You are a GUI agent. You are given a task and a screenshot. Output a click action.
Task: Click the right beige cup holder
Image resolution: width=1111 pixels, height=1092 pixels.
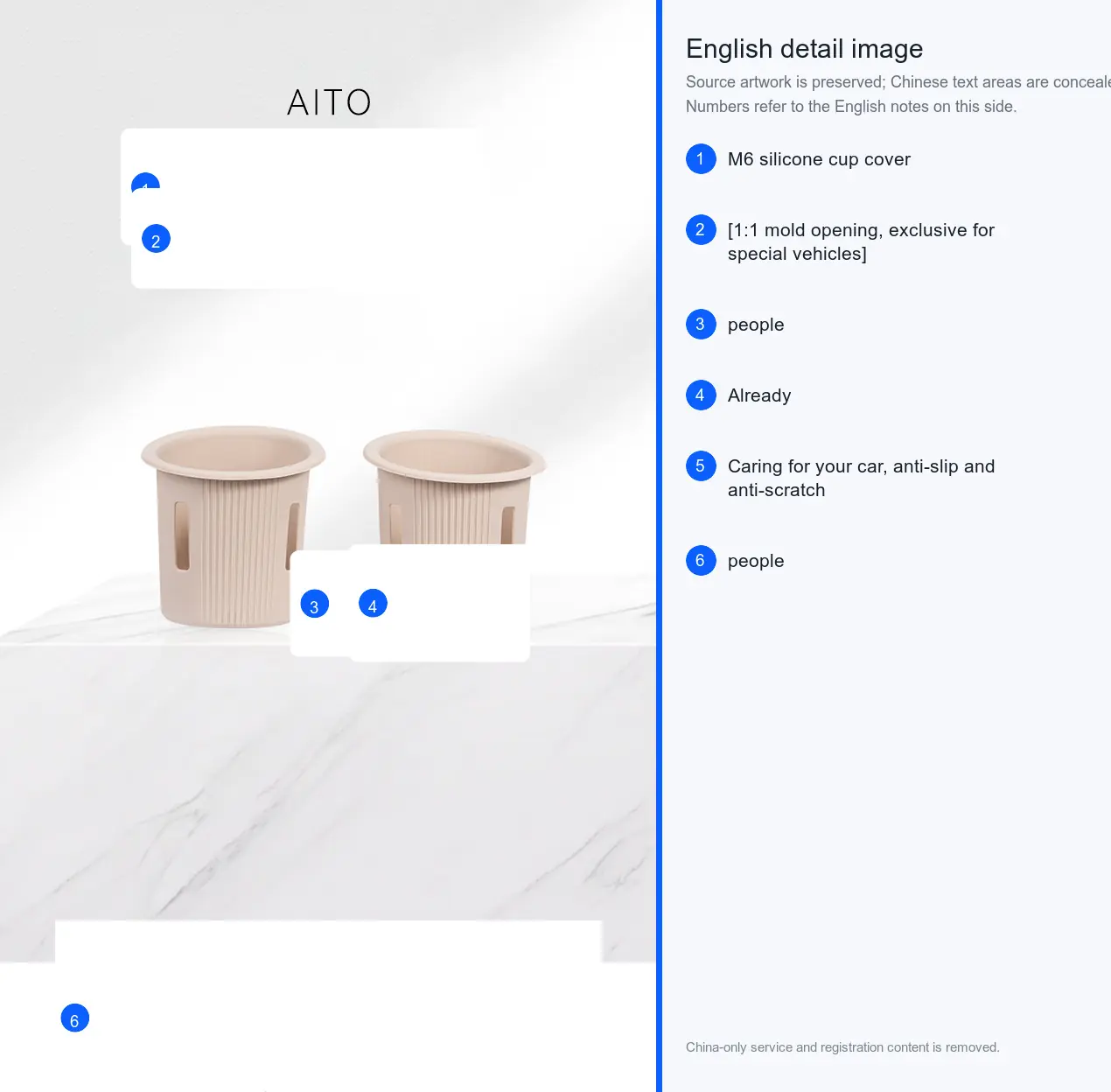[x=454, y=487]
